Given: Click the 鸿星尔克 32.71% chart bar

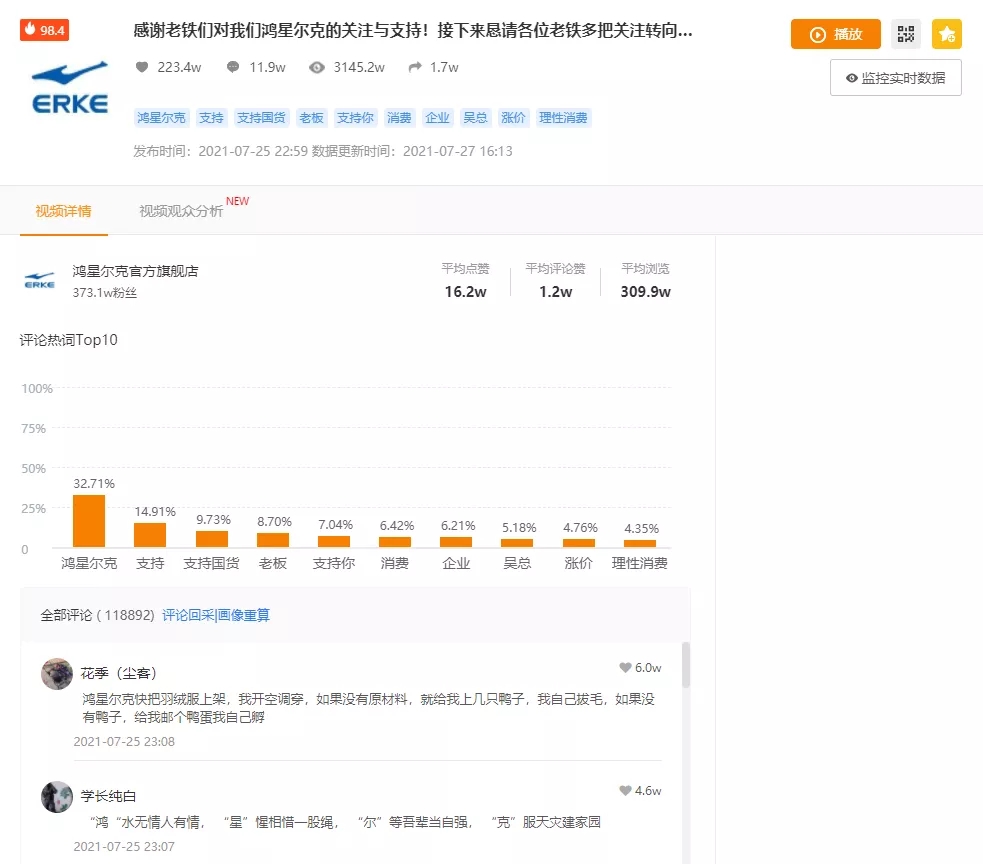Looking at the screenshot, I should [89, 521].
